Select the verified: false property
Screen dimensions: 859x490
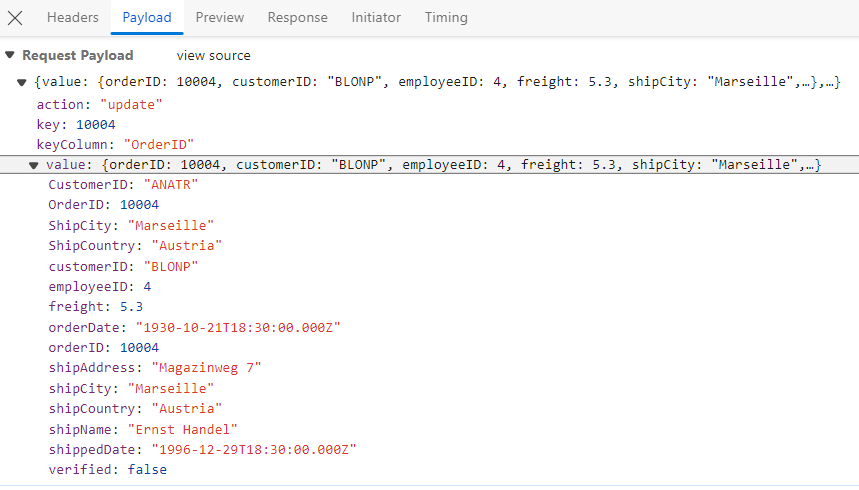tap(107, 469)
